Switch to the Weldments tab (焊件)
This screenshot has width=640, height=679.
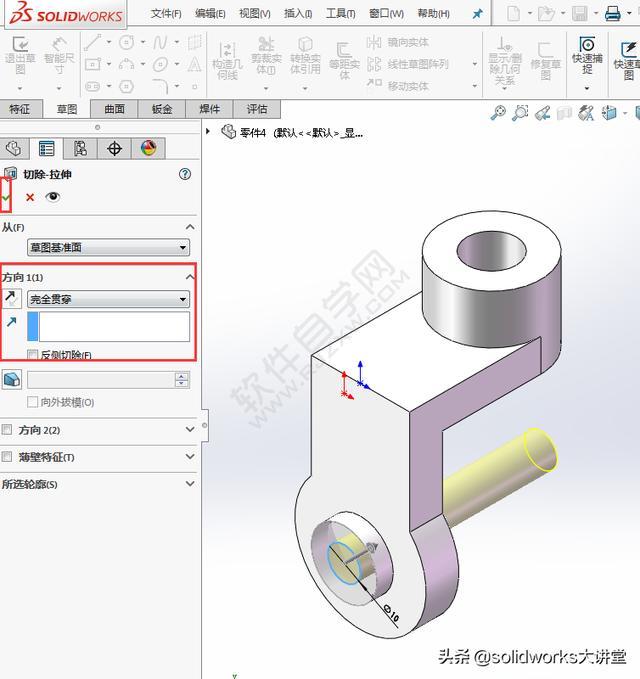coord(210,109)
